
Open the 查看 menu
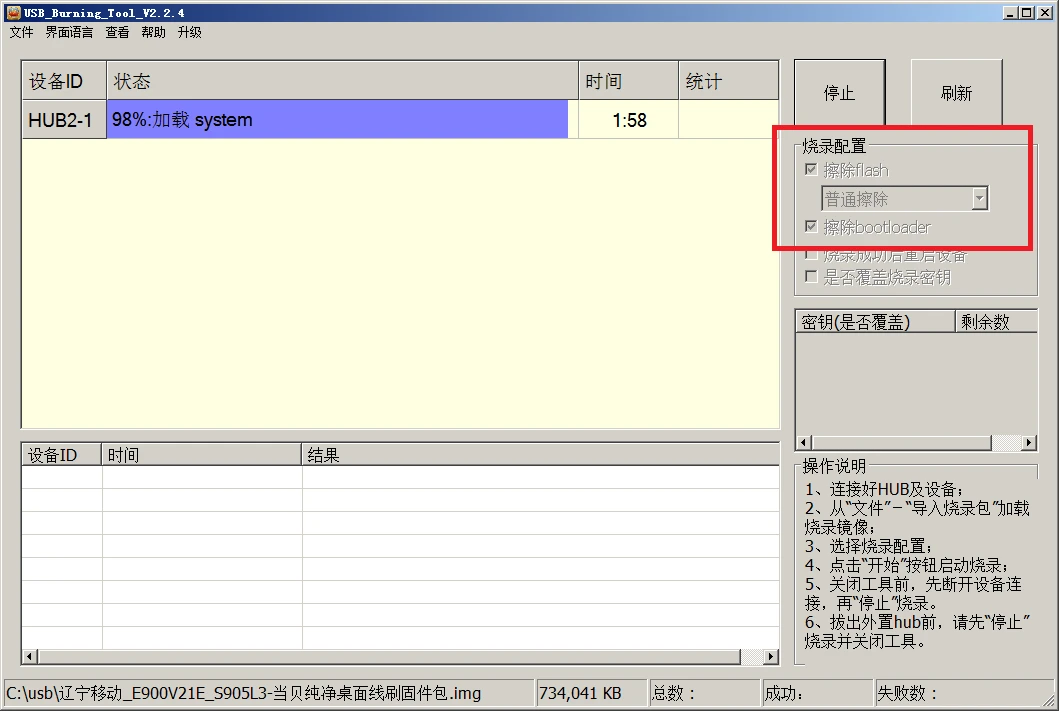[x=117, y=32]
